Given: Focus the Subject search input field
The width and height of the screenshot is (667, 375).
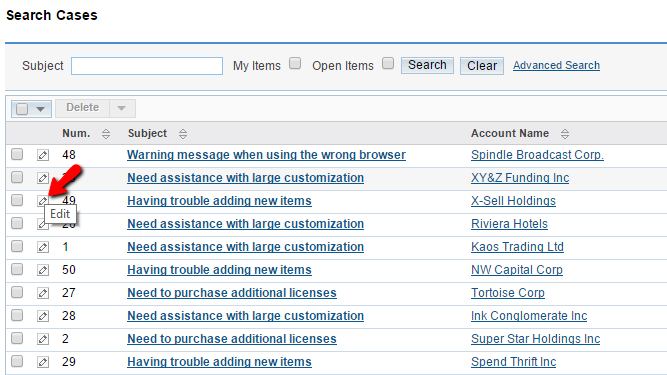Looking at the screenshot, I should coord(147,66).
